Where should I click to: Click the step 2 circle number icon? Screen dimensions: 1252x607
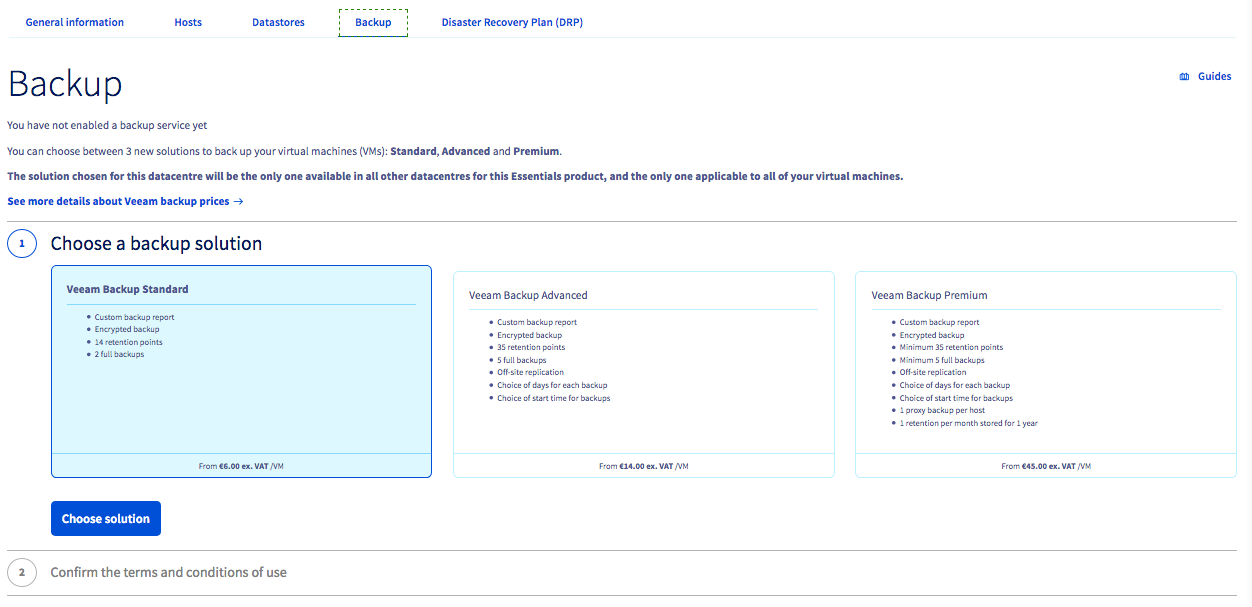[x=22, y=573]
